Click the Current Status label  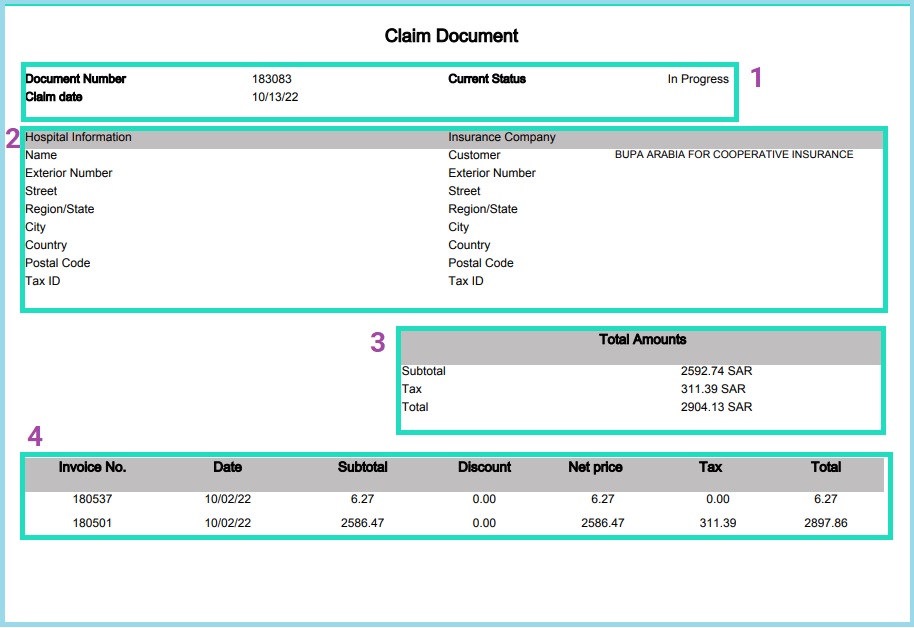point(487,79)
